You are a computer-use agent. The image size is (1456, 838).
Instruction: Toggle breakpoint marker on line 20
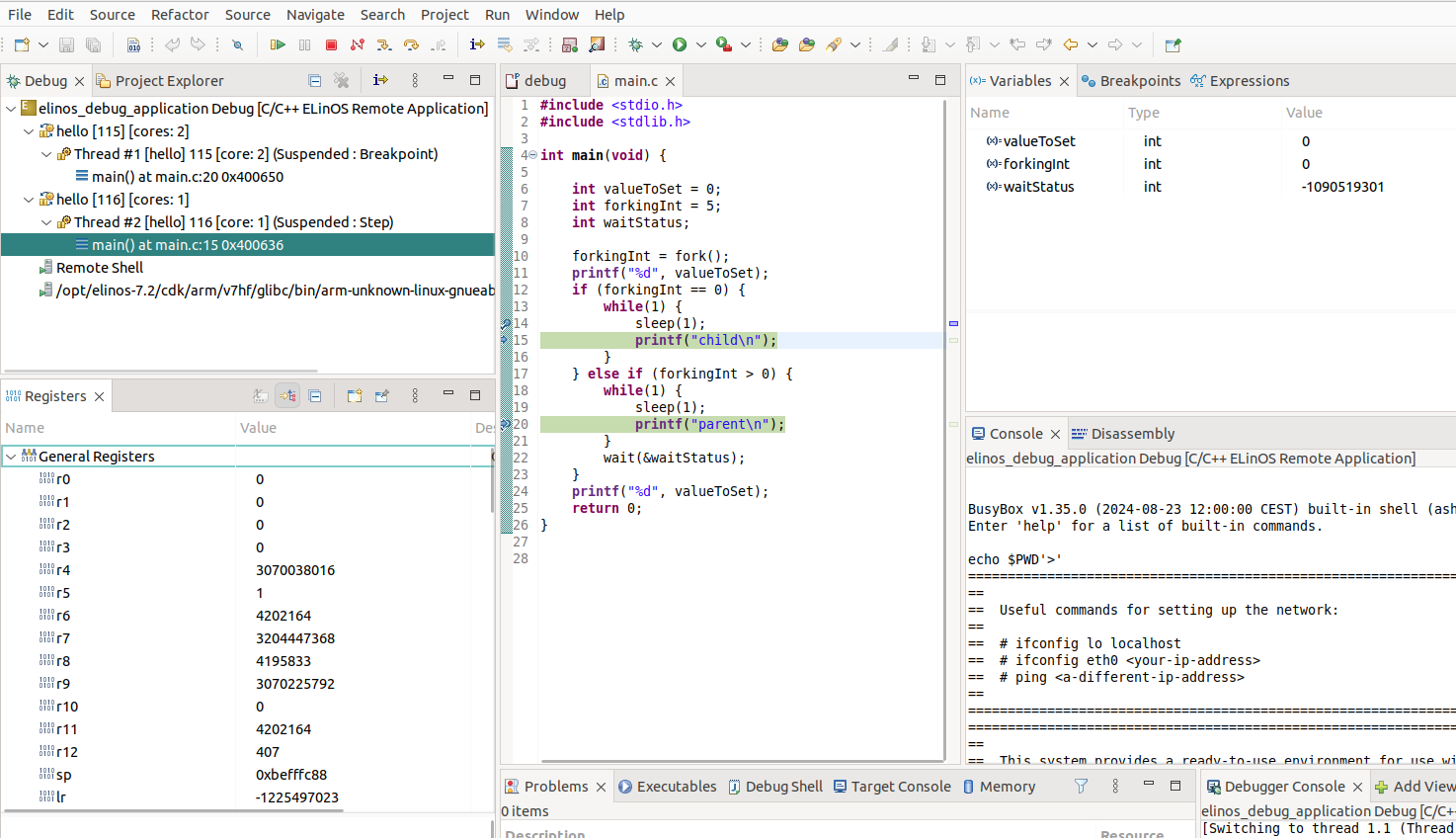[x=506, y=424]
